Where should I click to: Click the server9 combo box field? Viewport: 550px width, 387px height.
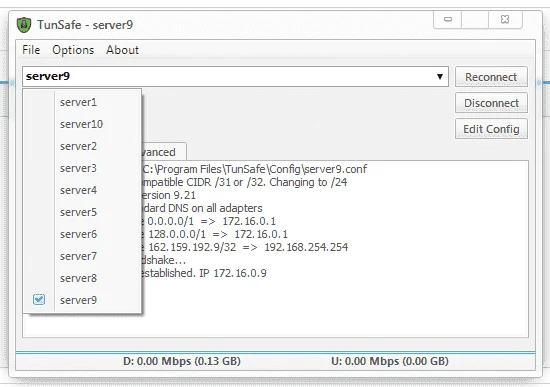coord(235,76)
